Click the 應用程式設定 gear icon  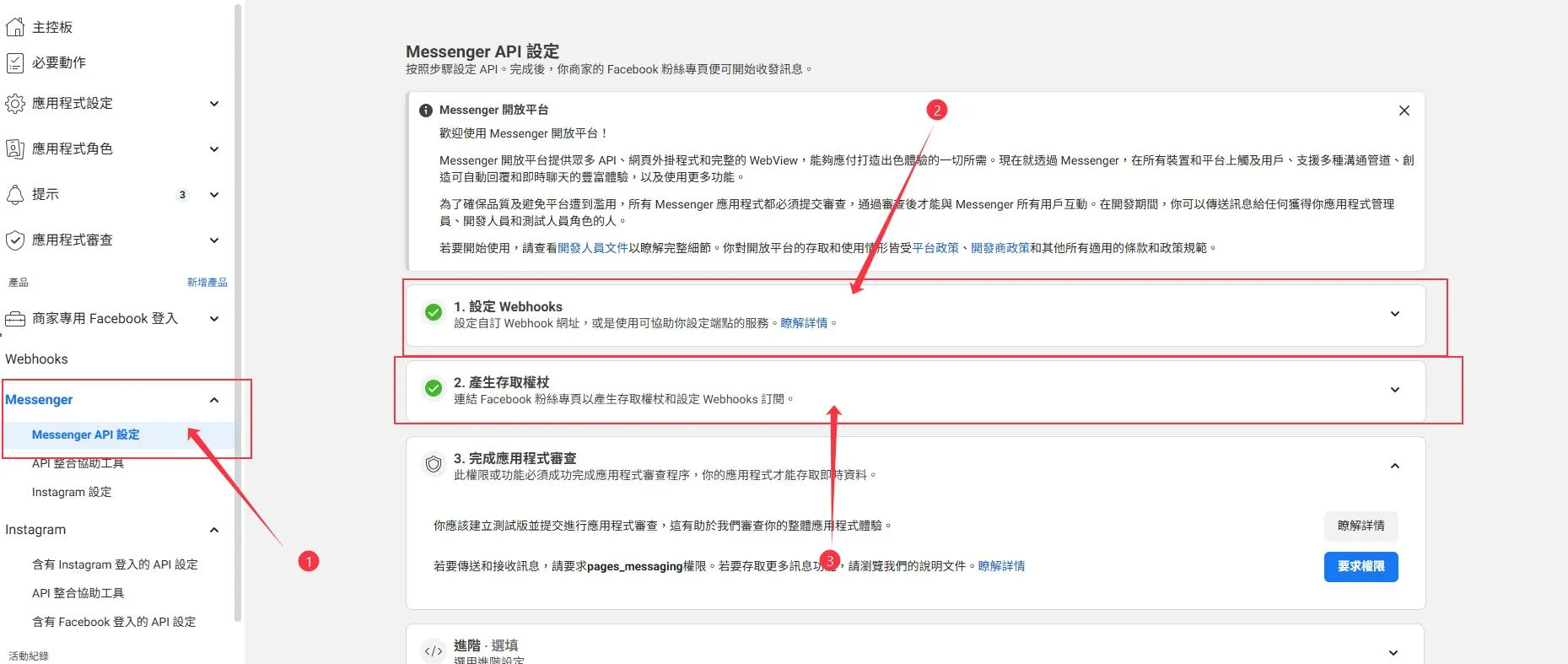[x=14, y=104]
